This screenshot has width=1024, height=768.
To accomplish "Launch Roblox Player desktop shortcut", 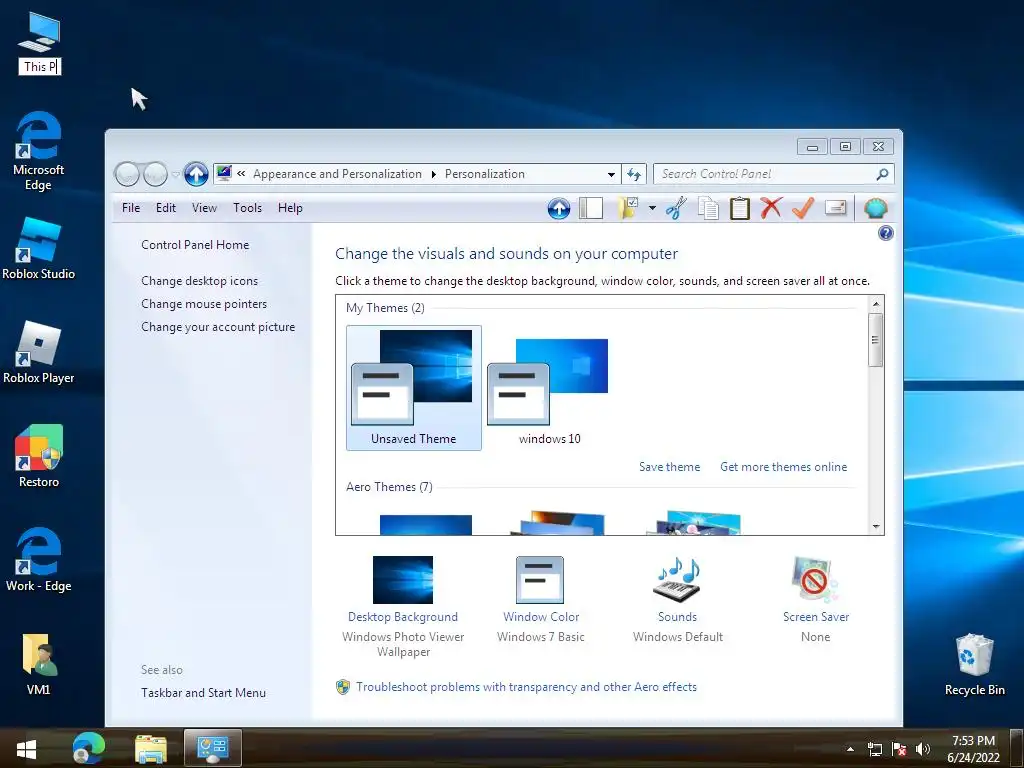I will 39,353.
